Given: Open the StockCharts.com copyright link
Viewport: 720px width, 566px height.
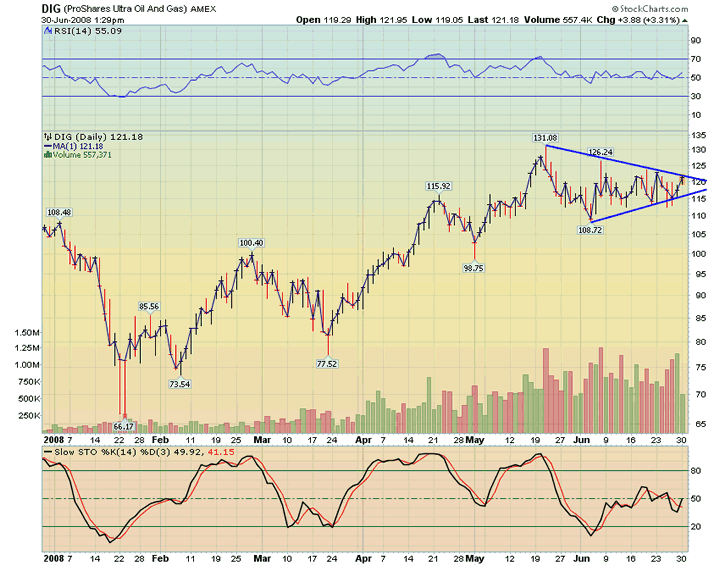Looking at the screenshot, I should coord(675,9).
